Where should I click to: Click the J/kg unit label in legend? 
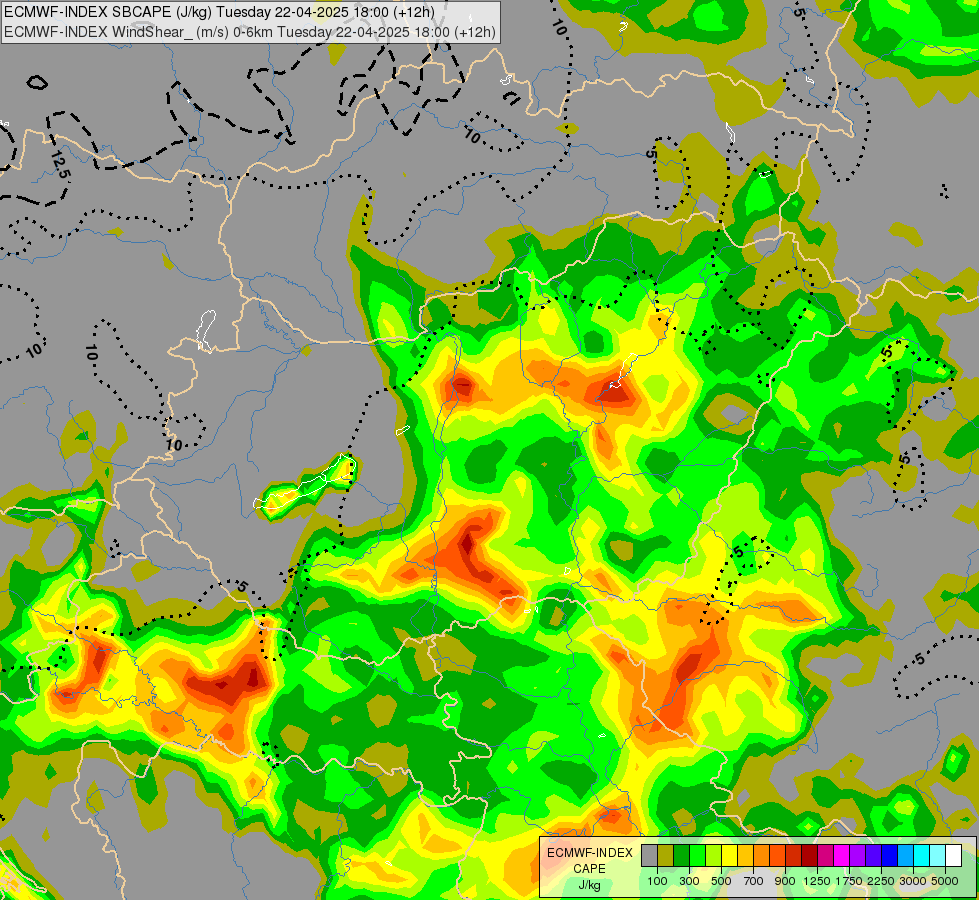pos(589,885)
